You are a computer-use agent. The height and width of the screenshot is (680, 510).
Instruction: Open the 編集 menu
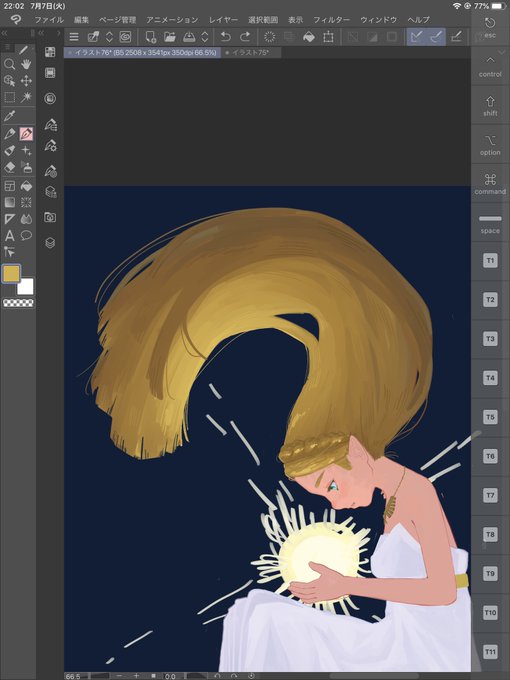coord(81,20)
